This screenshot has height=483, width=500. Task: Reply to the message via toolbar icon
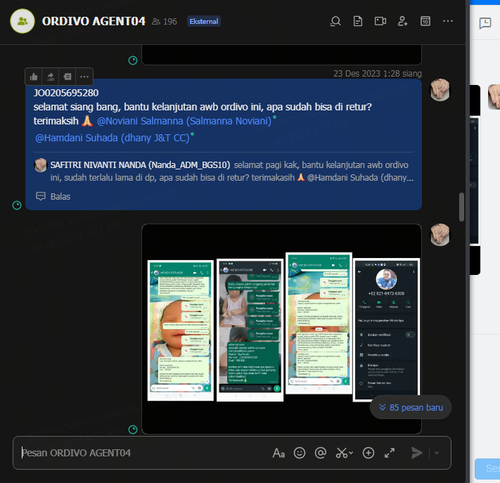tap(67, 77)
